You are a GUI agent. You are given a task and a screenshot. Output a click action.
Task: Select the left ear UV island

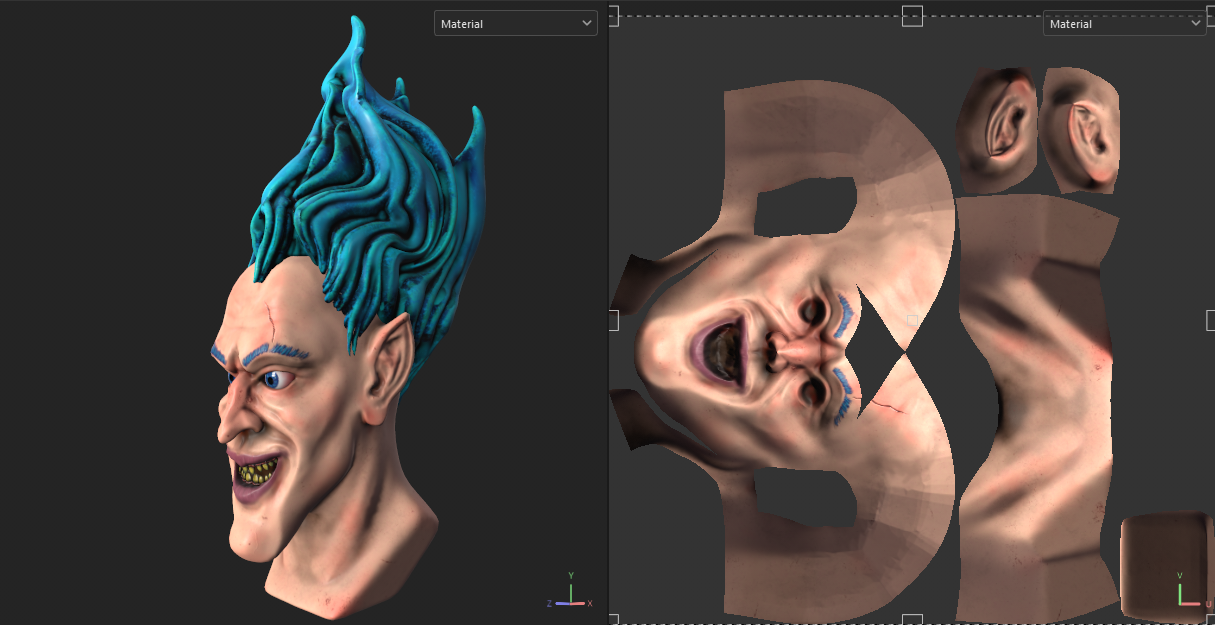pyautogui.click(x=996, y=130)
